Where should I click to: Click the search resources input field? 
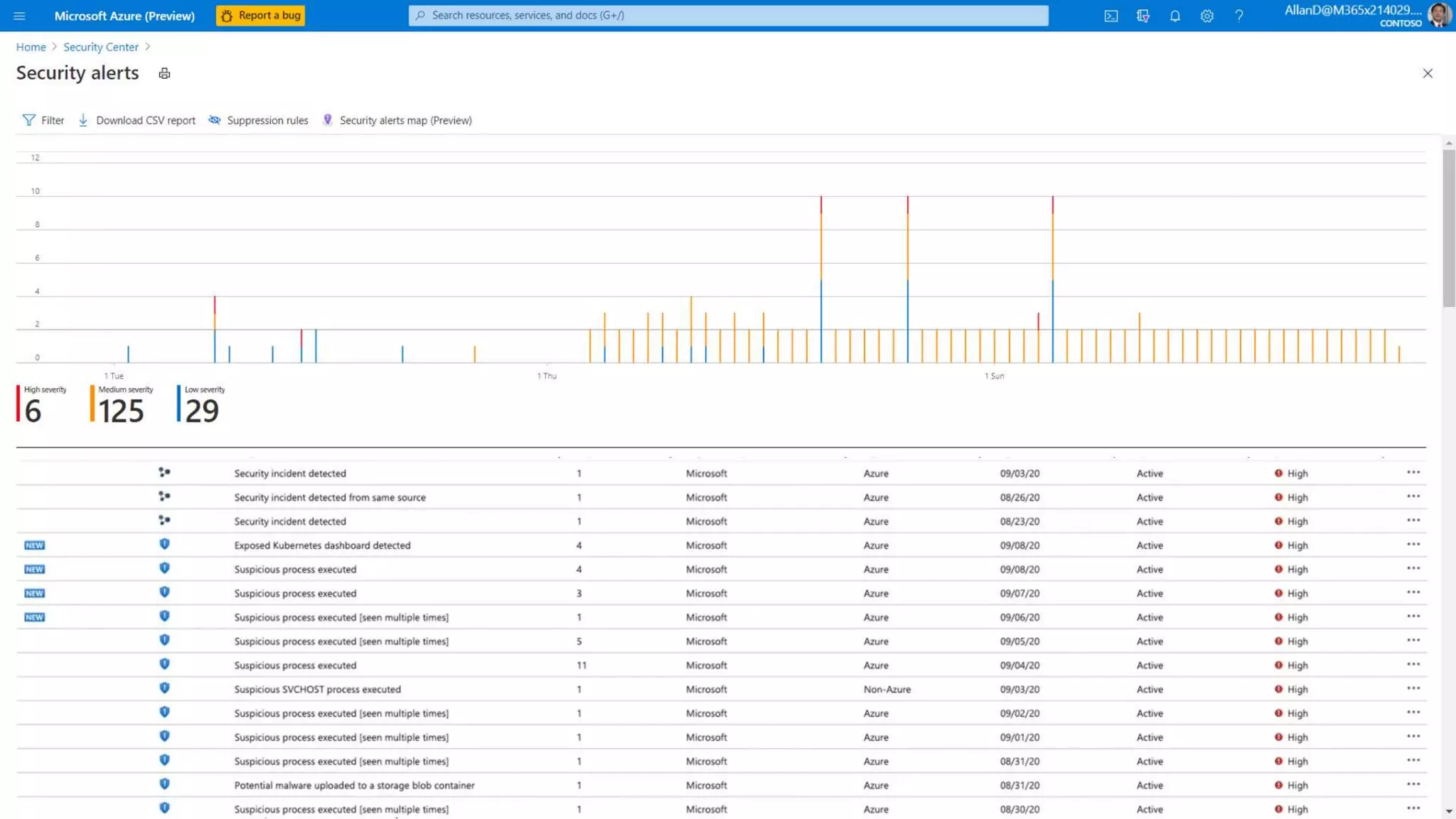click(728, 16)
